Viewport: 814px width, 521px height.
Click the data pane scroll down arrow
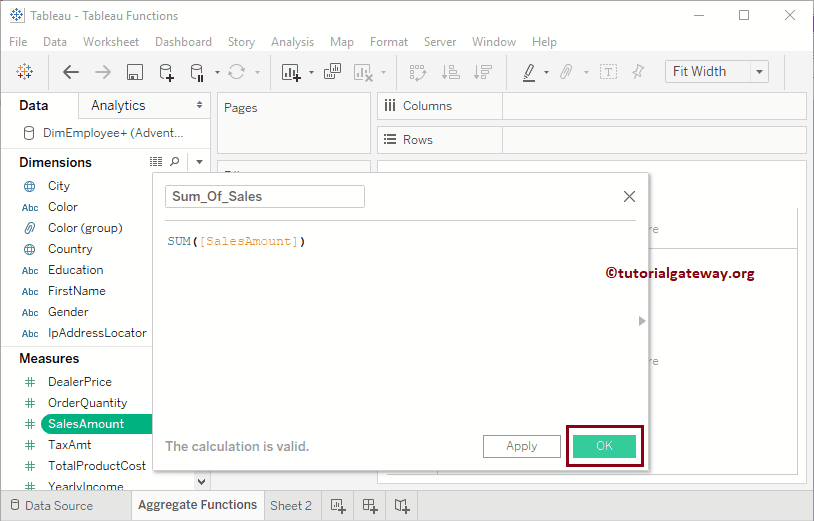click(x=201, y=482)
